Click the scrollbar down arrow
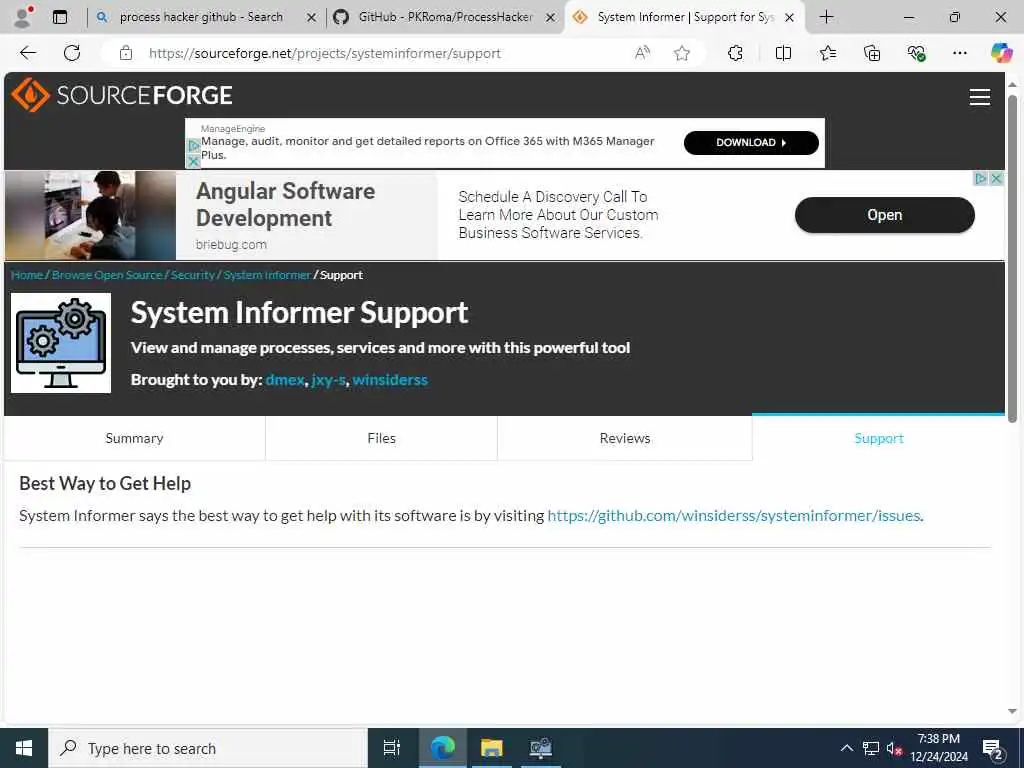1024x768 pixels. coord(1012,711)
